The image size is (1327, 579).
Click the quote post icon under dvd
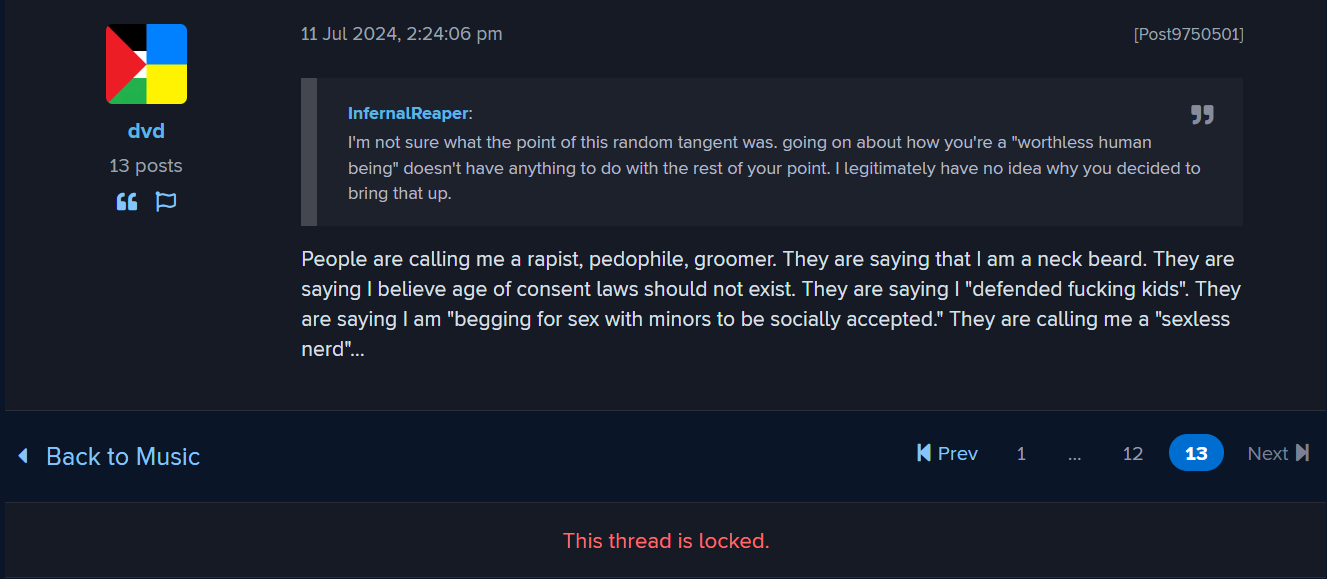(x=127, y=202)
